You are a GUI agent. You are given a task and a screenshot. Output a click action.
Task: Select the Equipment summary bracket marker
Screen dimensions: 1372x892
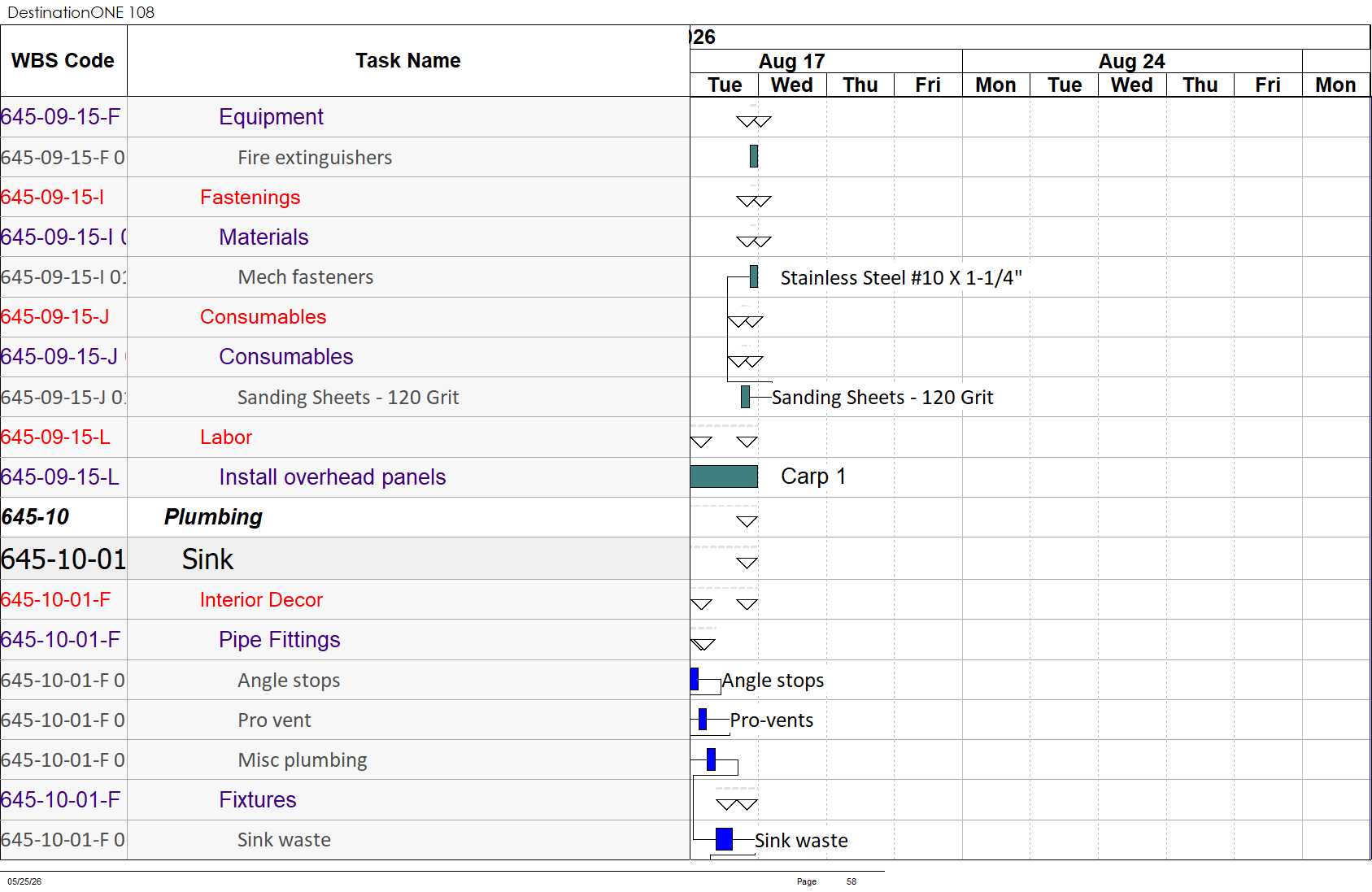[x=753, y=122]
